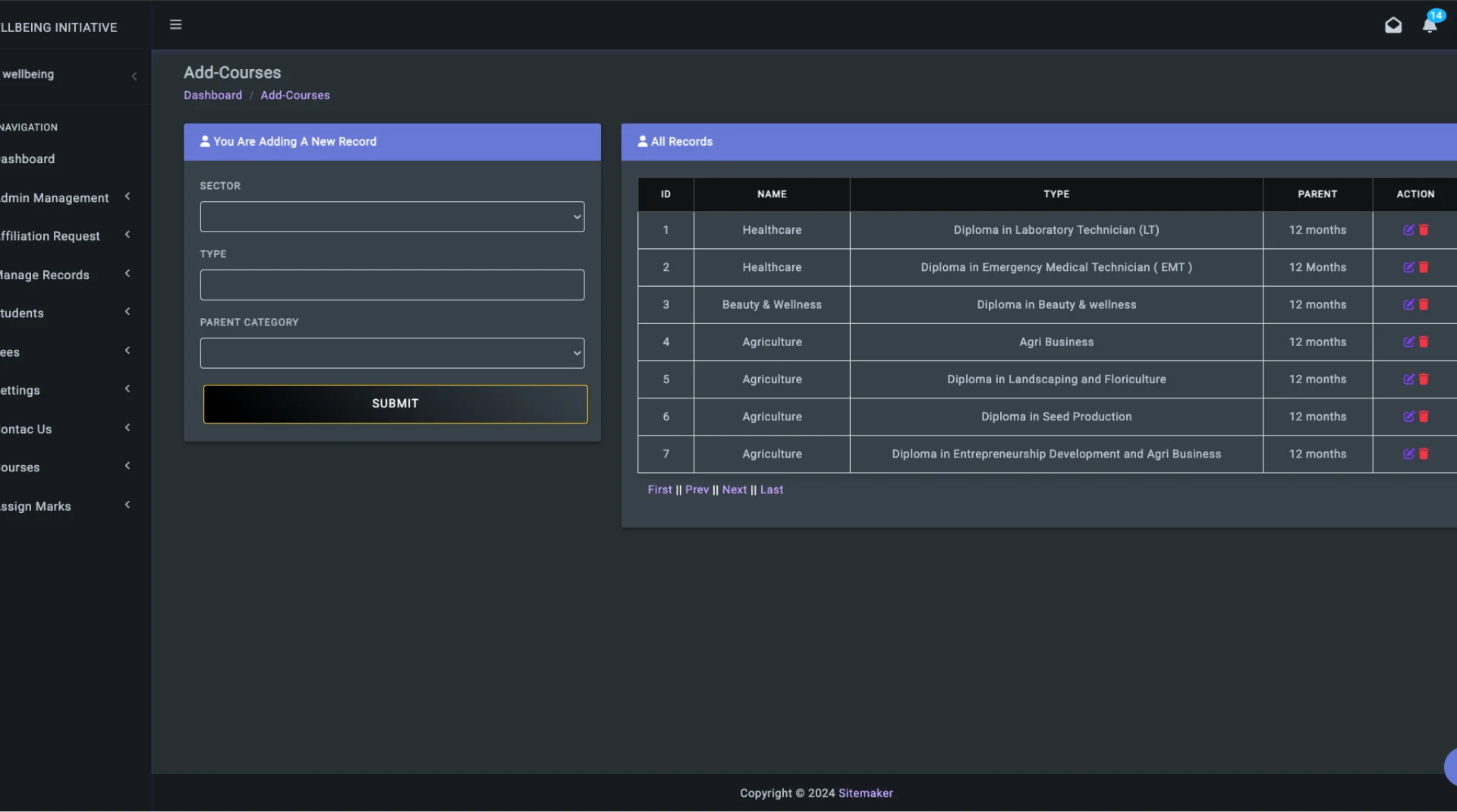Click the Diploma in Seed Production cell
This screenshot has height=812, width=1457.
click(x=1056, y=417)
